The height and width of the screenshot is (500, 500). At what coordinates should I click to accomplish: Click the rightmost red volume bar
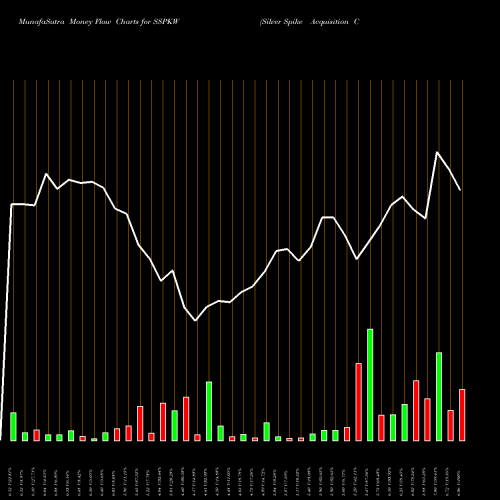462,415
